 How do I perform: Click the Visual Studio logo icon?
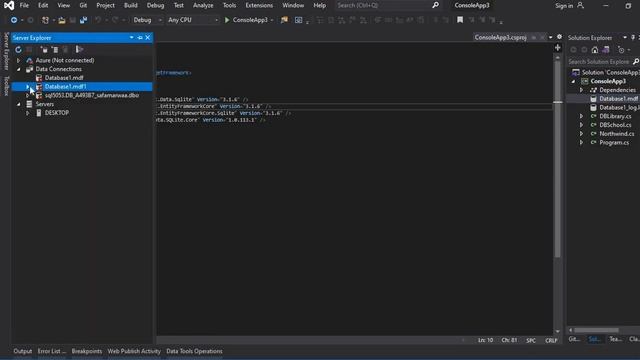pos(9,5)
